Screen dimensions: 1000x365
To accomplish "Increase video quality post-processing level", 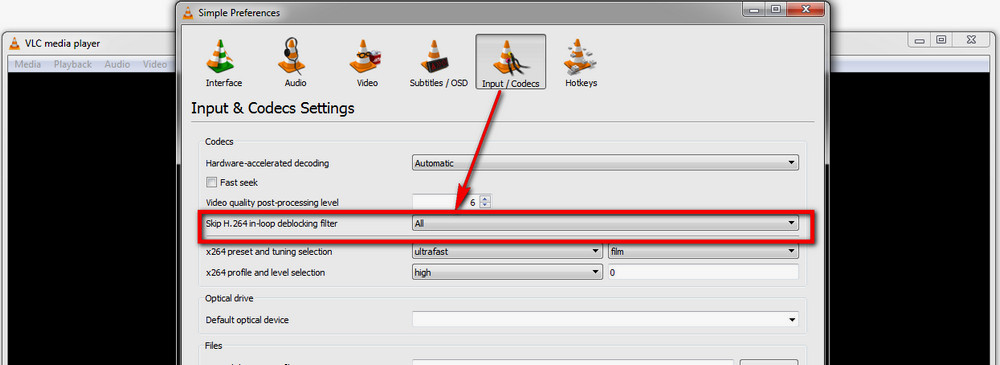I will (485, 198).
